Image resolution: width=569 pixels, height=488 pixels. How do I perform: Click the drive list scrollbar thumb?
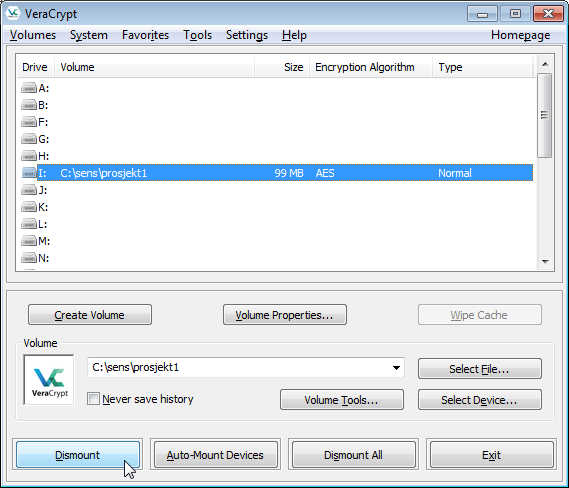click(x=545, y=115)
